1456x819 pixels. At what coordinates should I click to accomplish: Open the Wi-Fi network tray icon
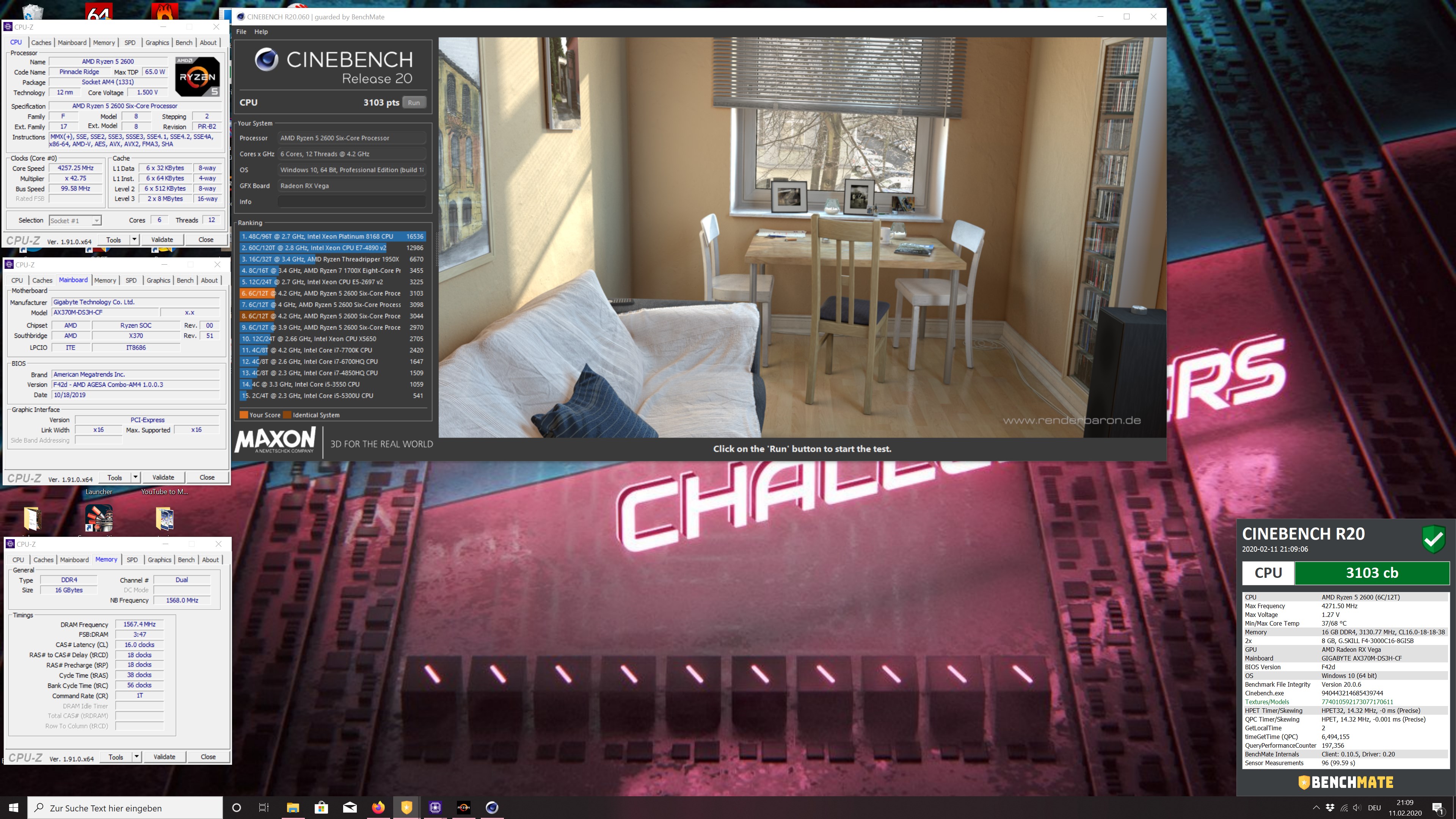click(1344, 808)
